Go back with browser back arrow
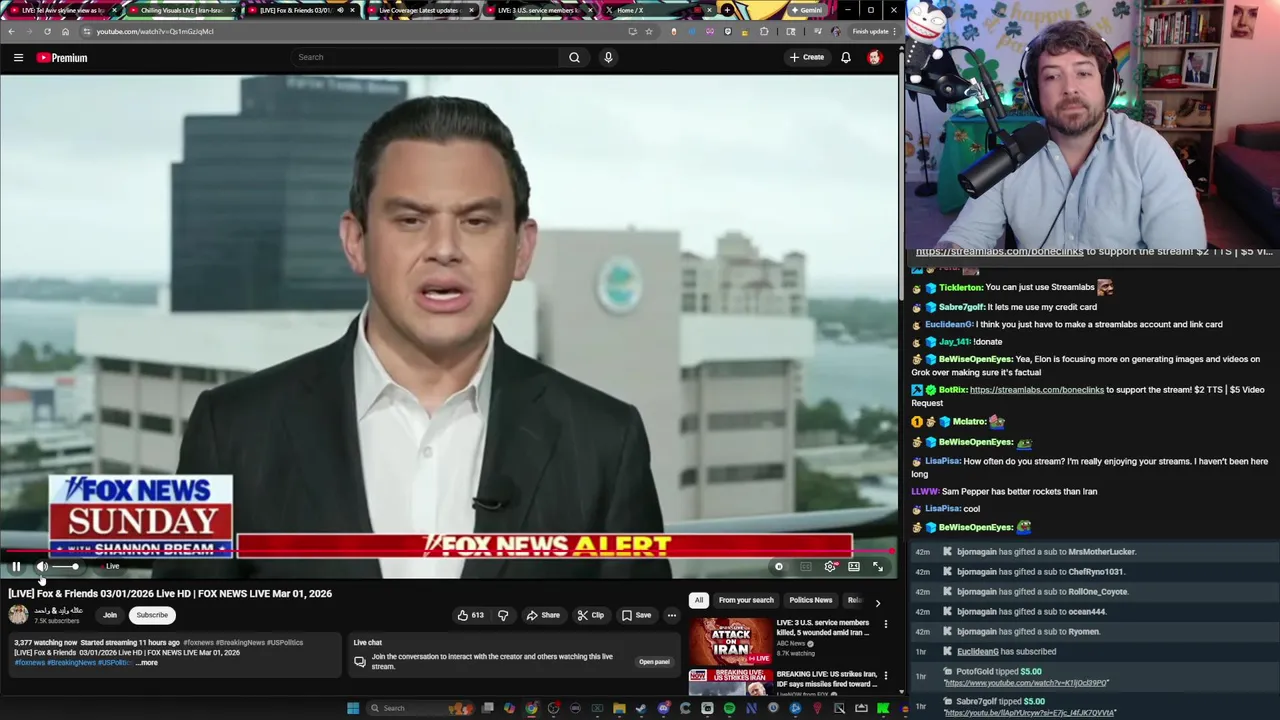 (x=11, y=31)
